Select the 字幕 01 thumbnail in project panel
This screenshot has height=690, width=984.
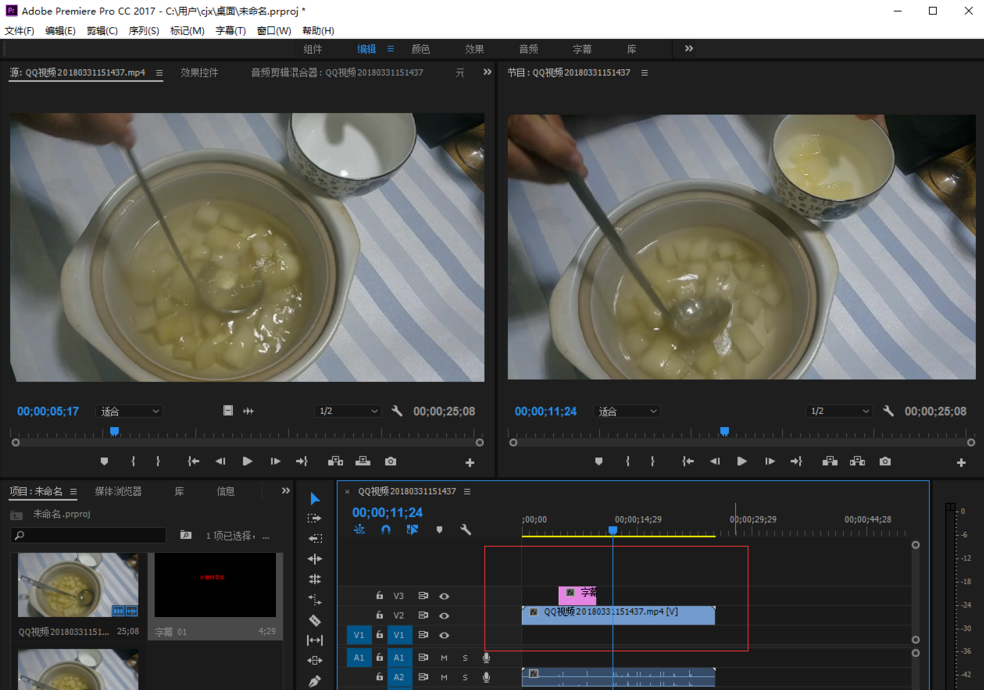tap(216, 586)
